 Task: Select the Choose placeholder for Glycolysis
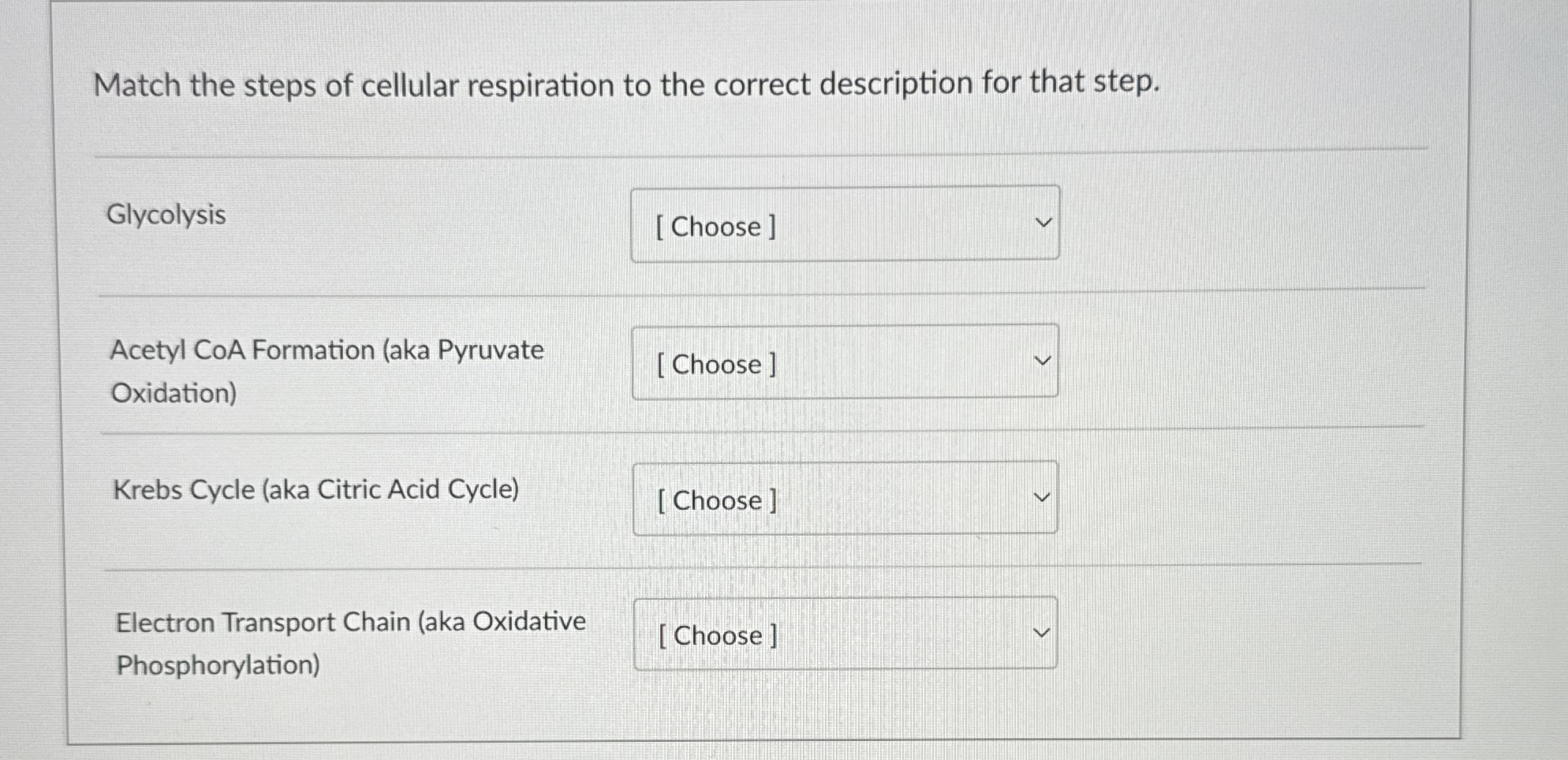(x=712, y=227)
